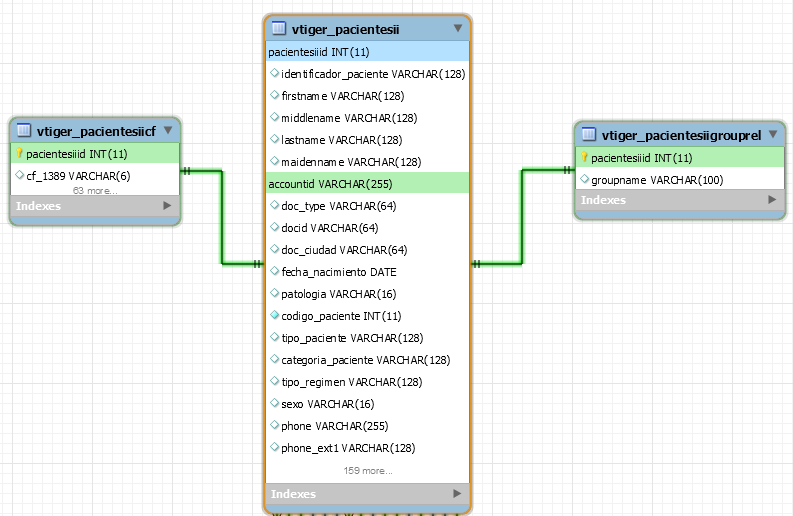The width and height of the screenshot is (793, 516).
Task: Select relationship line to vtiger_pacientesiigrouprel
Action: pyautogui.click(x=522, y=218)
